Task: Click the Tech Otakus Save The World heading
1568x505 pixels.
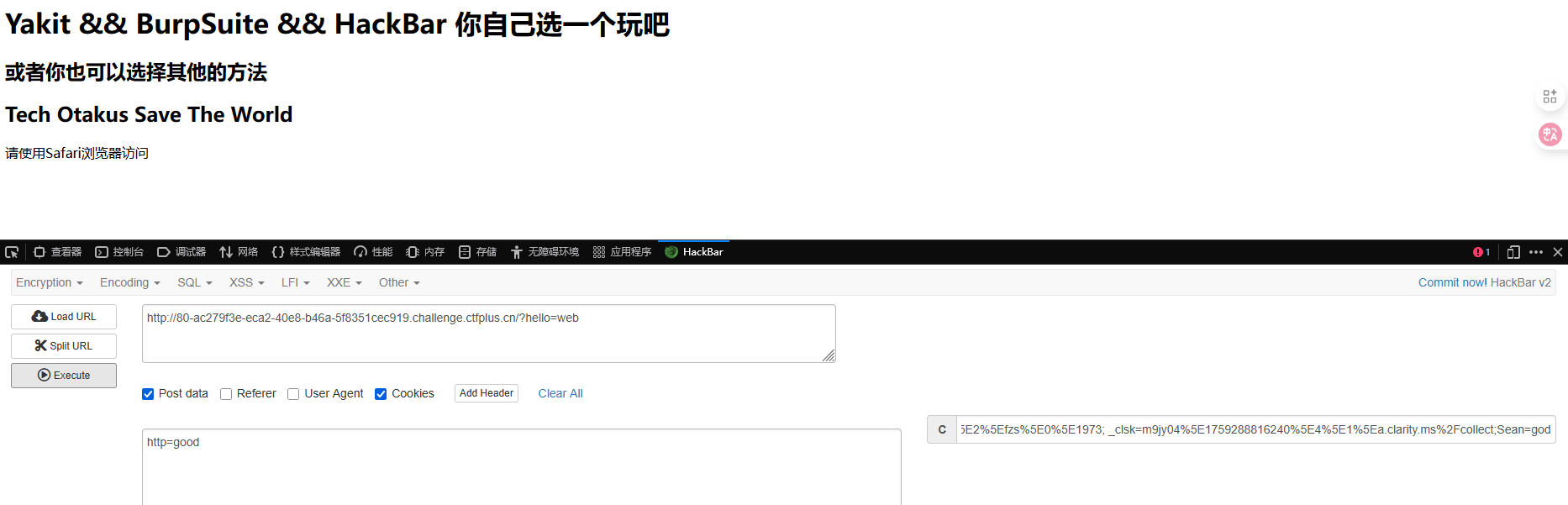Action: [149, 114]
